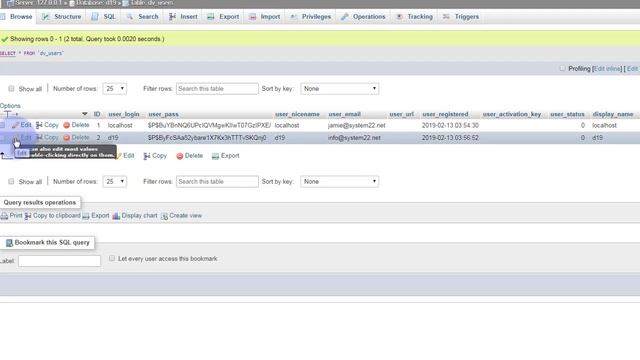Image resolution: width=640 pixels, height=360 pixels.
Task: Open the Browse tab
Action: (x=17, y=17)
